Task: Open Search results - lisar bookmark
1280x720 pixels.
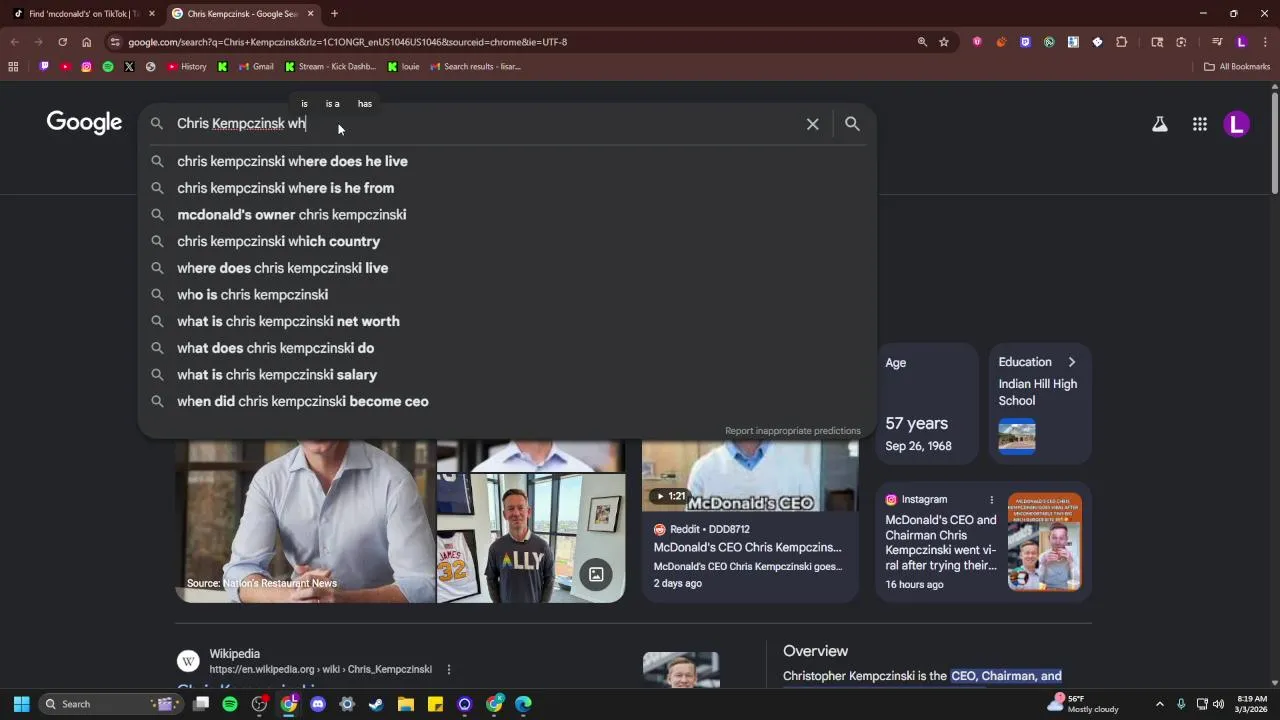Action: 475,67
